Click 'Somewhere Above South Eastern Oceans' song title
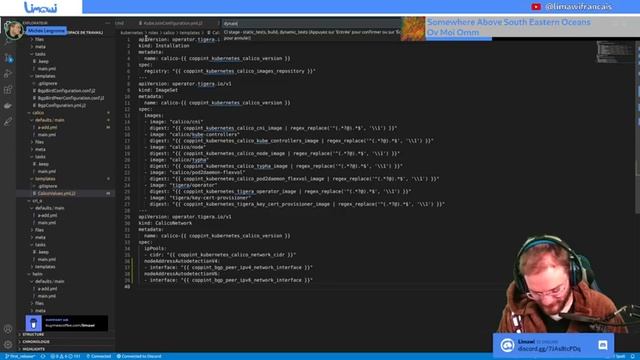 pyautogui.click(x=509, y=22)
